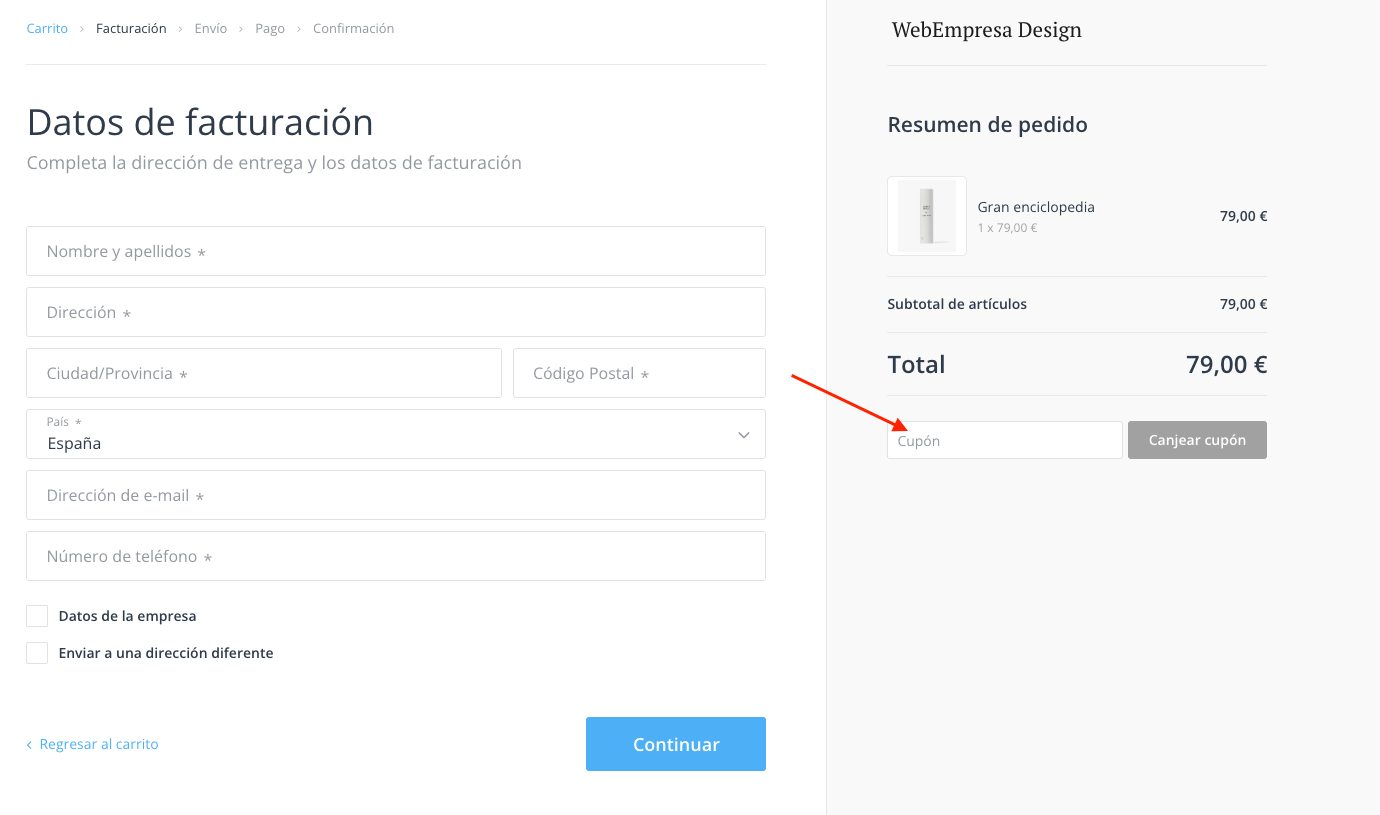
Task: Click the WebEmpresa Design logo
Action: coord(986,30)
